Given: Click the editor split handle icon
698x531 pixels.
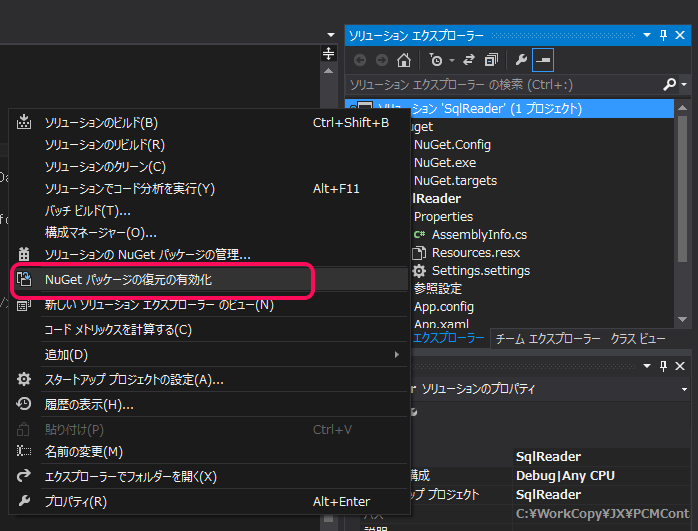Looking at the screenshot, I should pos(328,53).
